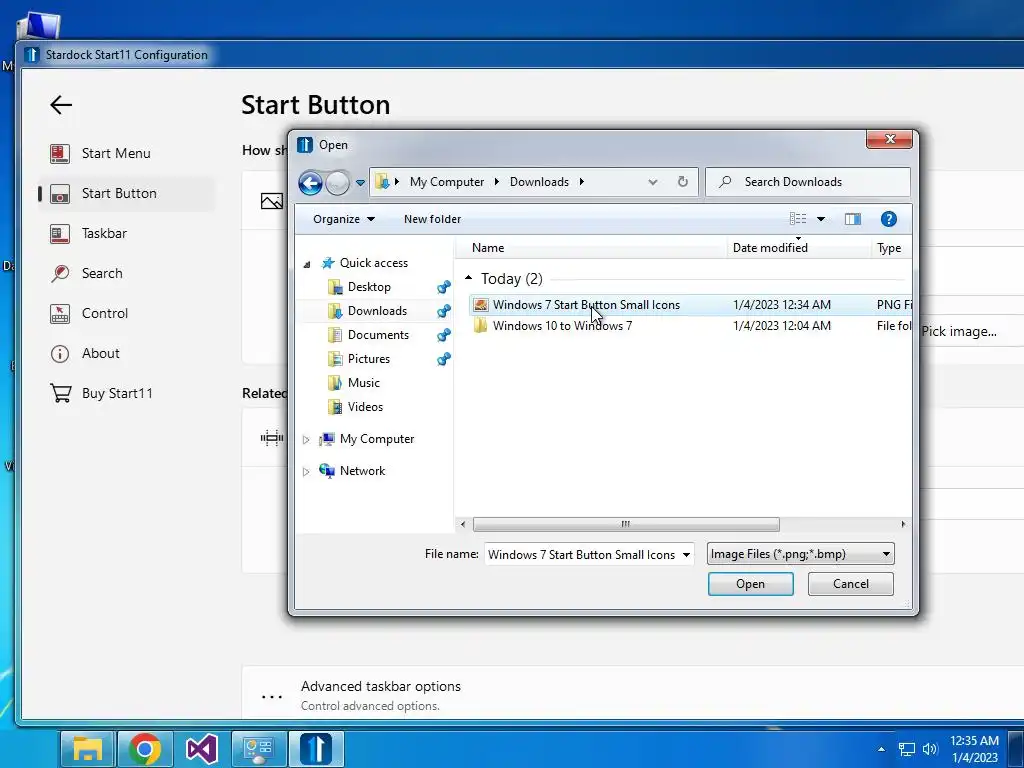
Task: Click the Open button in dialog
Action: [750, 584]
